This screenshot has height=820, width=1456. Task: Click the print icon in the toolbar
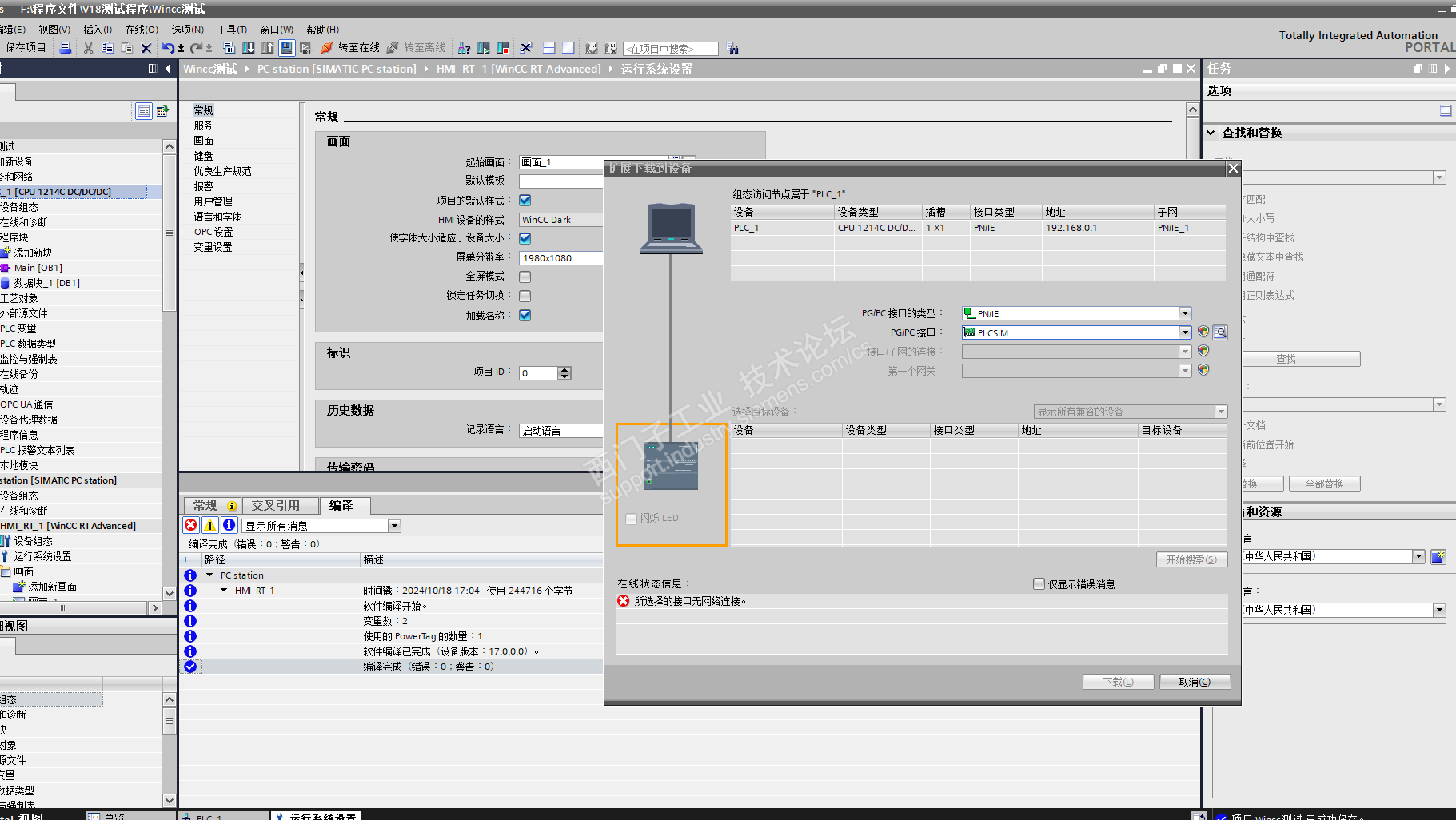point(66,48)
